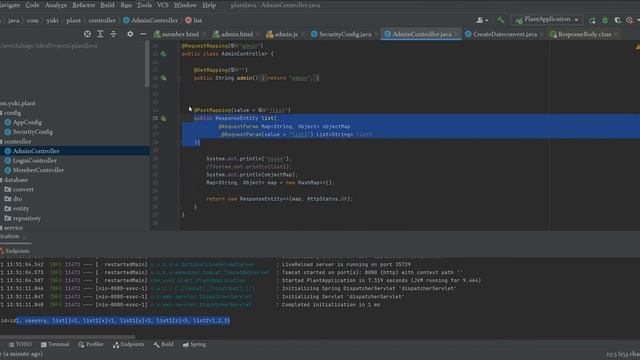Select yuki breadcrumb in navigation bar
This screenshot has width=640, height=360.
[52, 20]
